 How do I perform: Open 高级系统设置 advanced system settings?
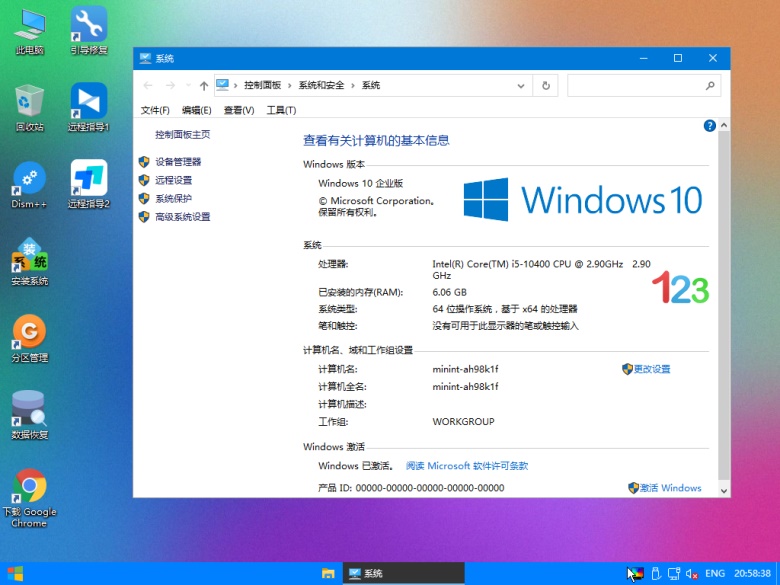coord(182,217)
